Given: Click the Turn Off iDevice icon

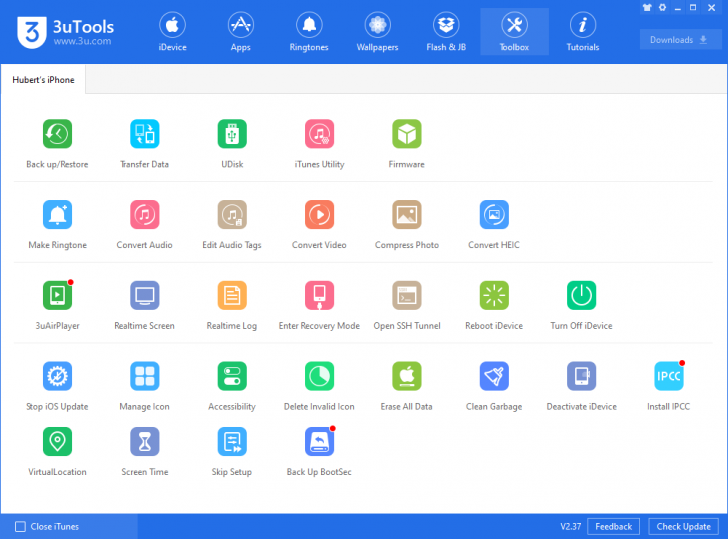Looking at the screenshot, I should coord(581,295).
